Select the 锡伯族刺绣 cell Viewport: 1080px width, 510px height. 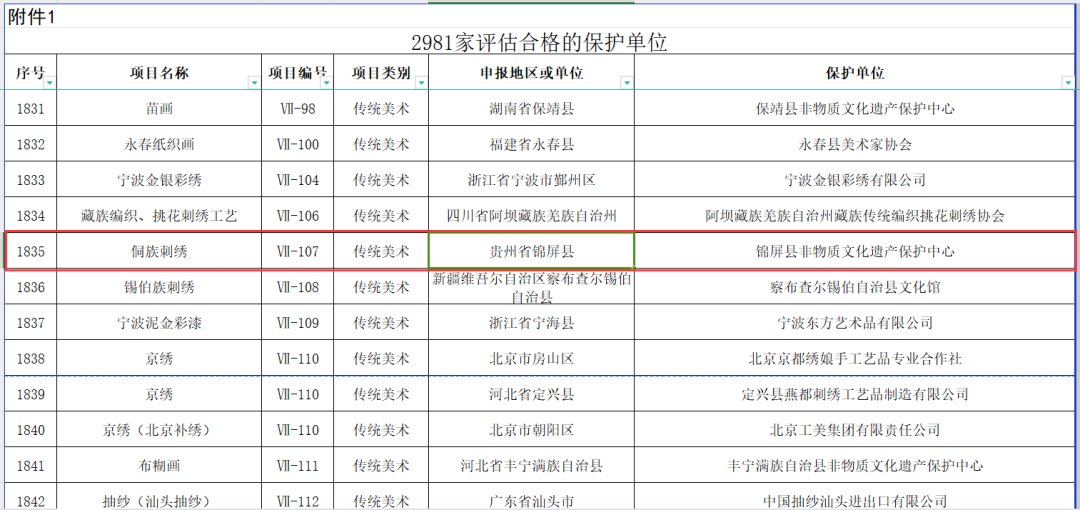159,287
